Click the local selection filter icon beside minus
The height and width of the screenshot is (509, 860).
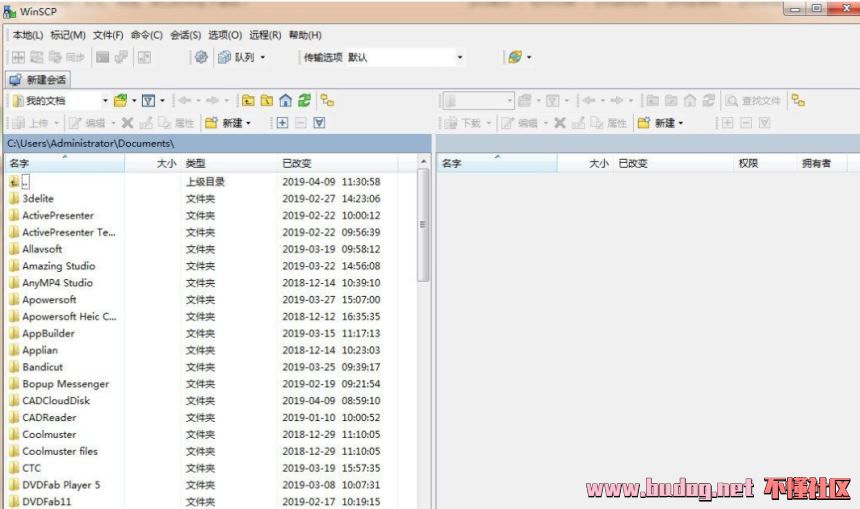(x=319, y=123)
